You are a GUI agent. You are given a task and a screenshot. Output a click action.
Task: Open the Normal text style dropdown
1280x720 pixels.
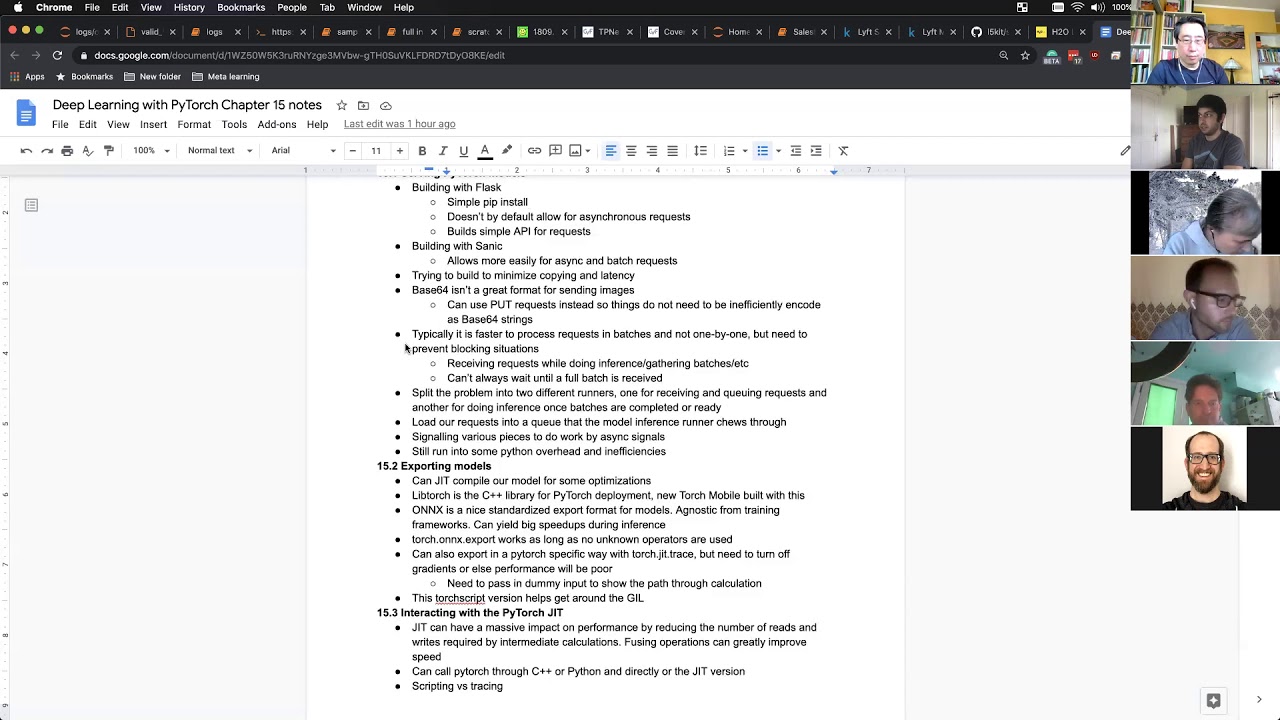coord(220,151)
